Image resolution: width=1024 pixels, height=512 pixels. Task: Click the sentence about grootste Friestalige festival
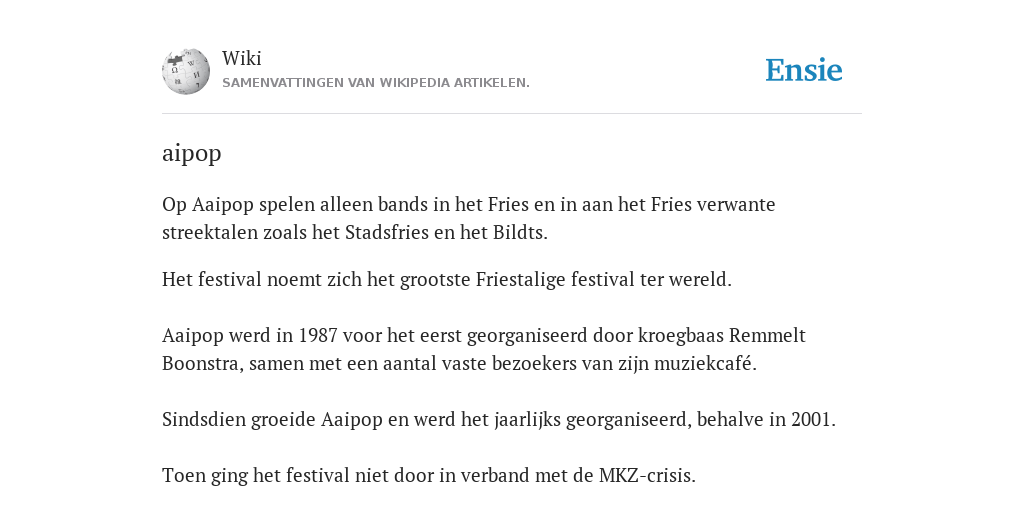coord(447,280)
